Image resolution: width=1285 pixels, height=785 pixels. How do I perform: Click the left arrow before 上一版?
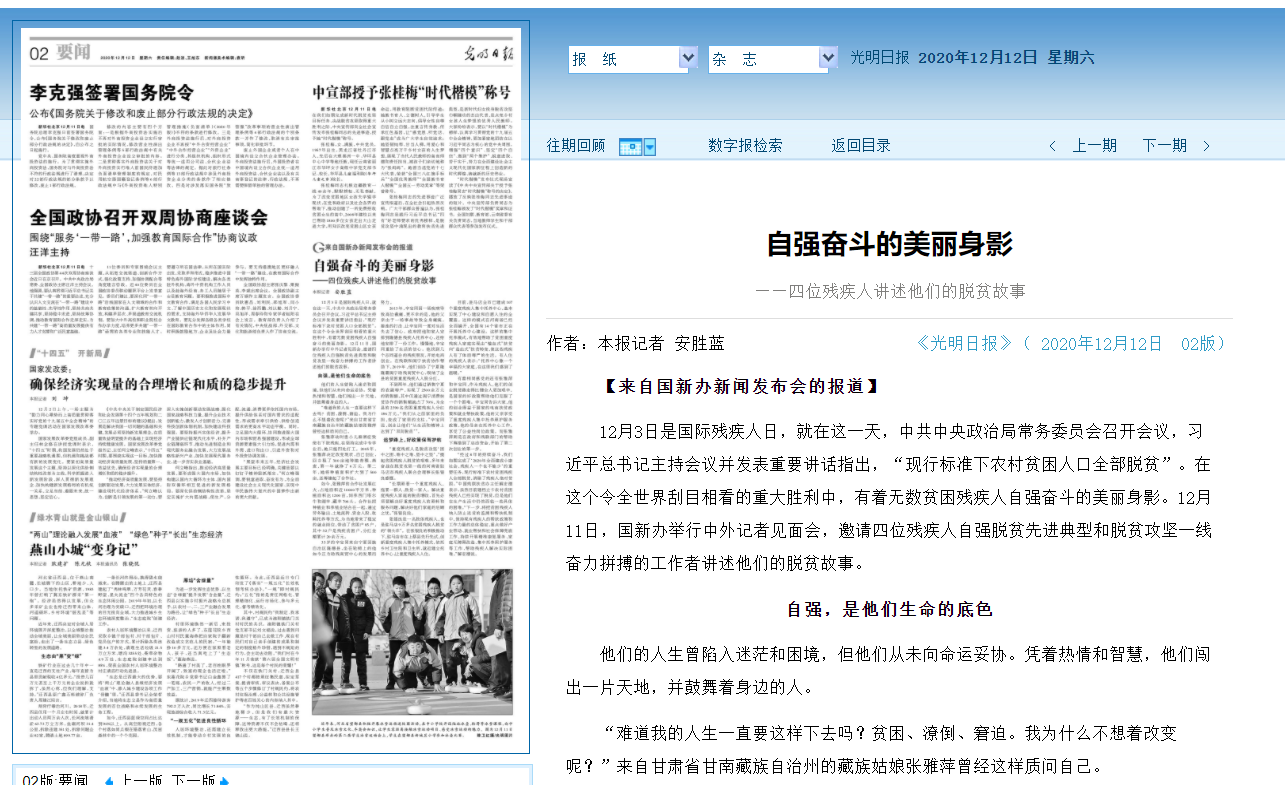point(110,779)
